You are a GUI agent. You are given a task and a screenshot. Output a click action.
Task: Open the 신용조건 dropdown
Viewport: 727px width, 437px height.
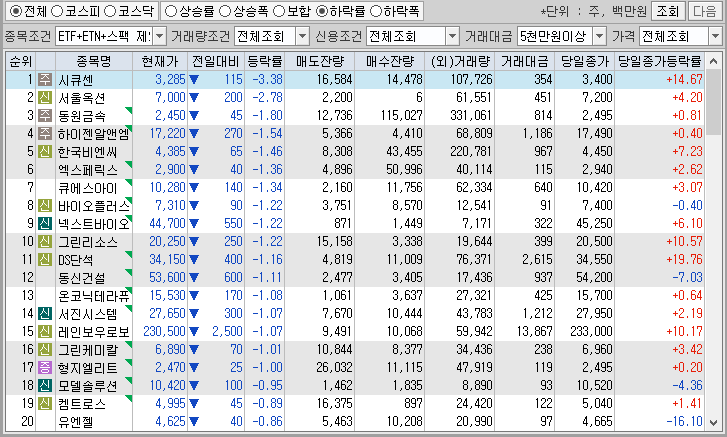452,36
